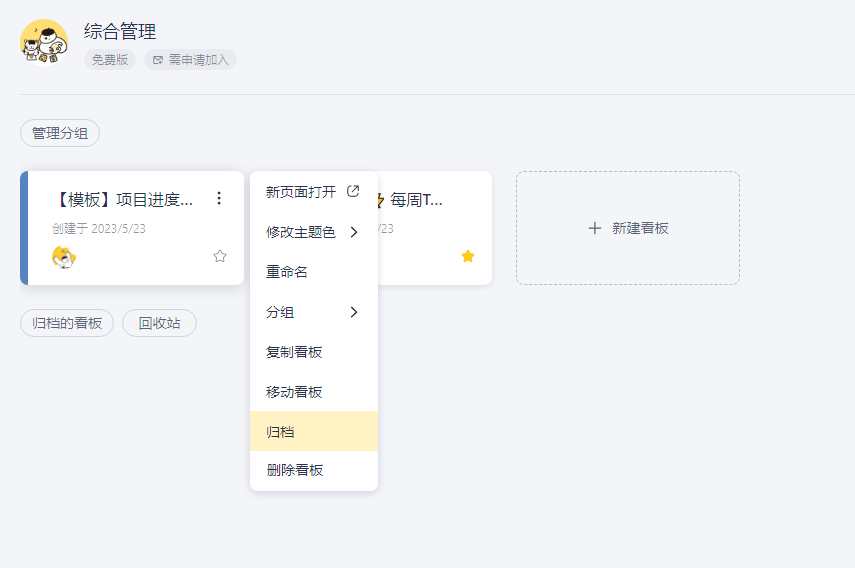Expand the 分组 submenu arrow

point(354,312)
